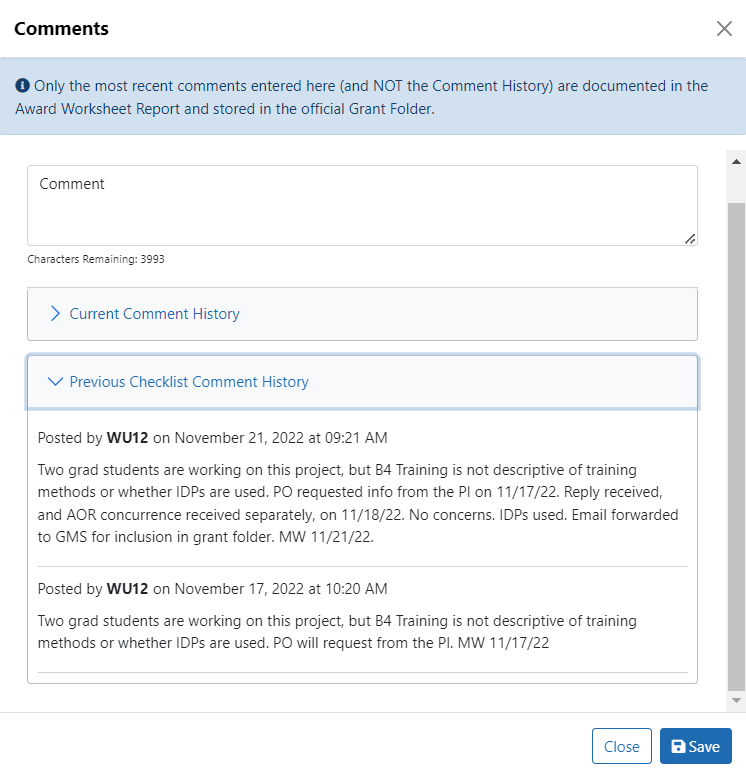Viewport: 746px width, 776px height.
Task: Click comment text ending 'MW 11/21/22.'
Action: coord(358,503)
